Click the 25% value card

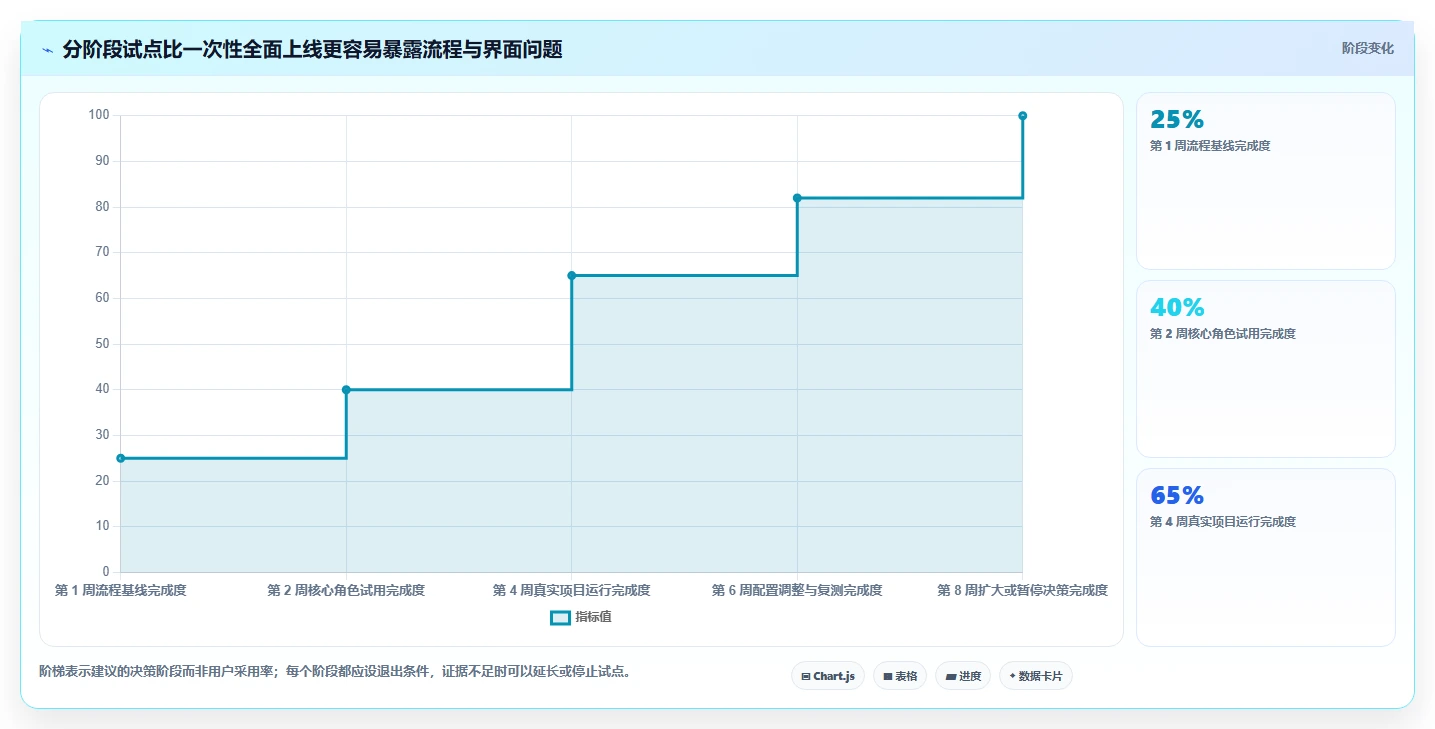point(1265,181)
